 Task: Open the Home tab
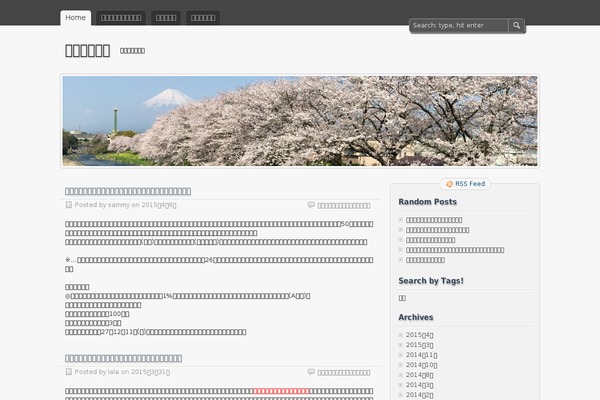75,18
